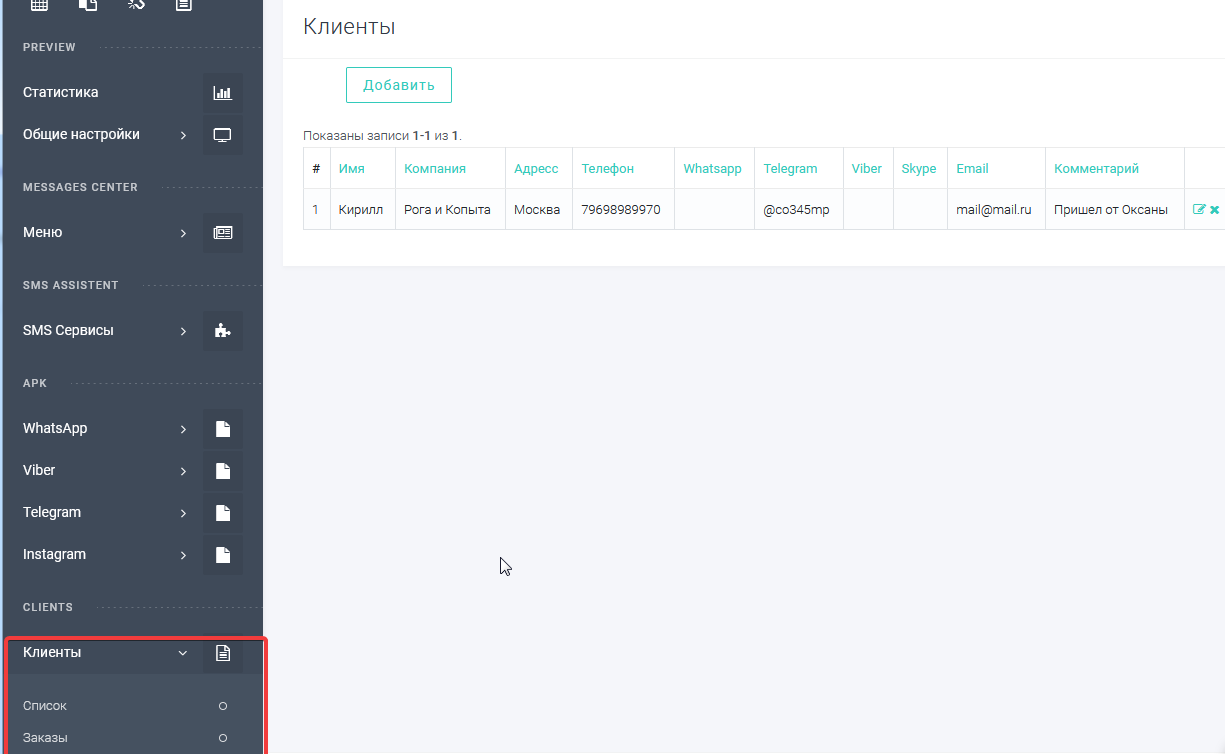The image size is (1225, 754).
Task: Click the puzzle piece icon beside SMS Сервисы
Action: (222, 331)
